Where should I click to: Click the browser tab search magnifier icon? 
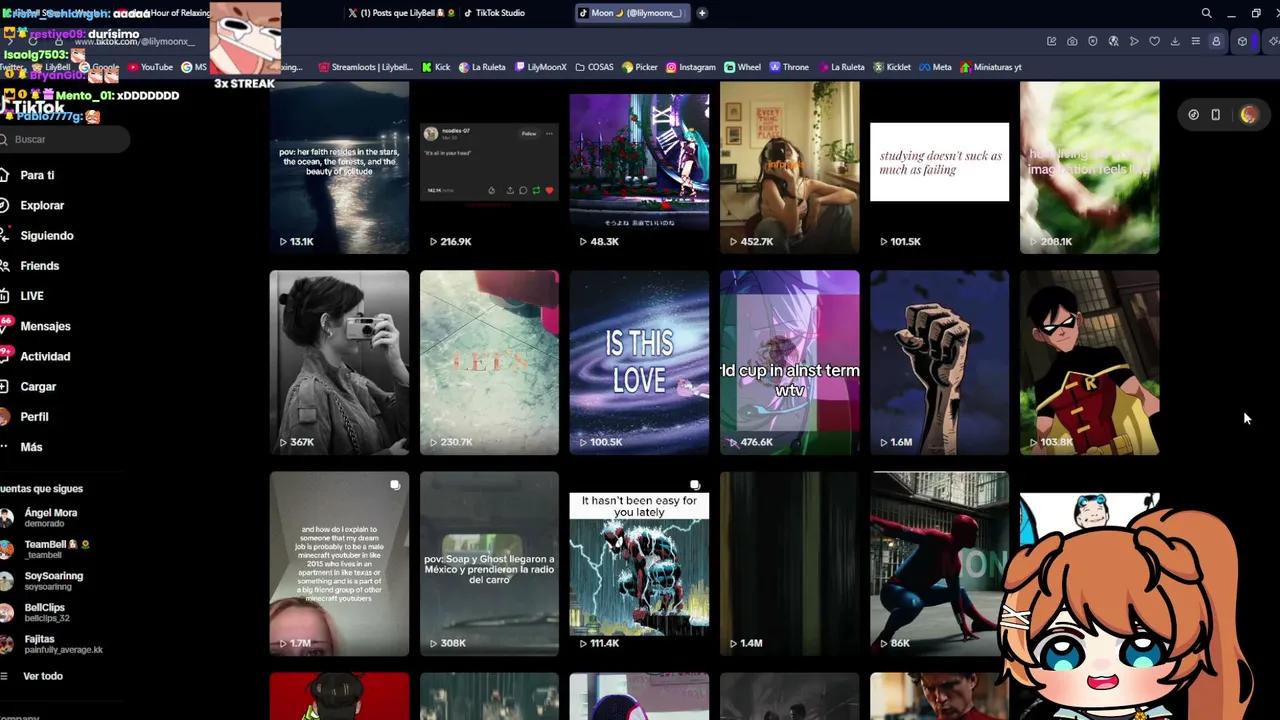coord(1206,13)
